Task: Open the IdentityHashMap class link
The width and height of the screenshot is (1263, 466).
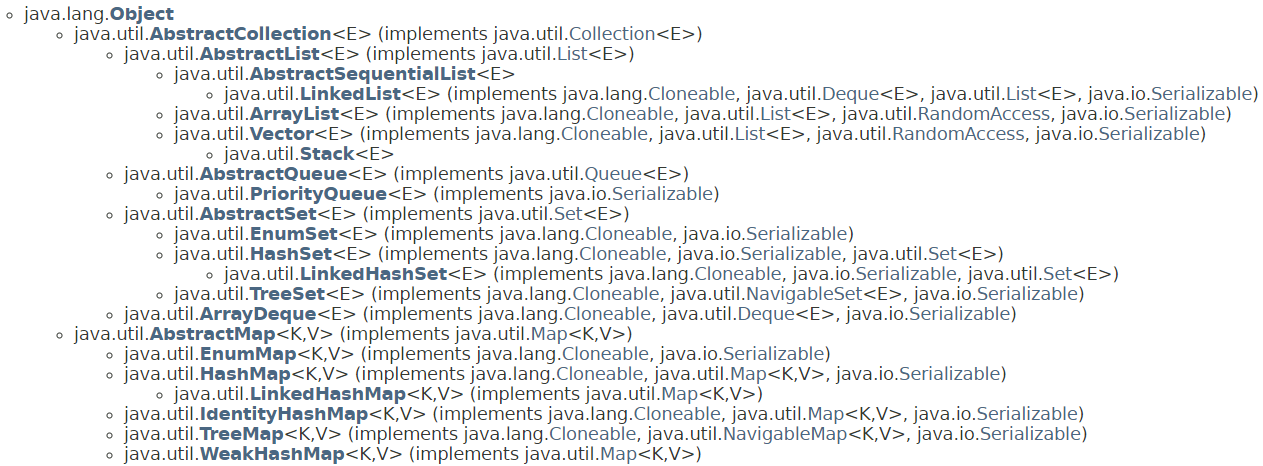Action: 283,414
